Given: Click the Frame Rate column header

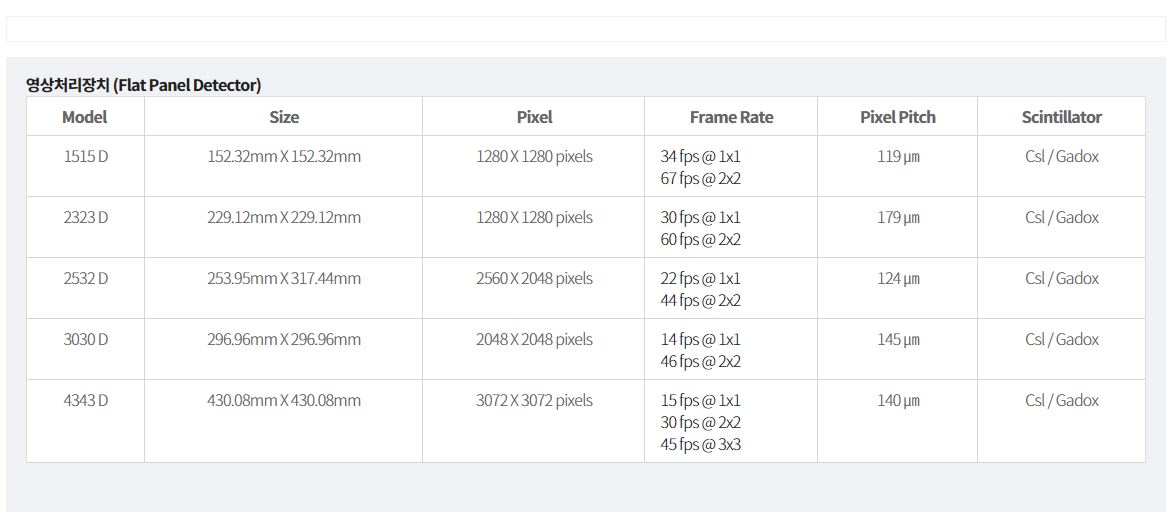Looking at the screenshot, I should [x=731, y=117].
